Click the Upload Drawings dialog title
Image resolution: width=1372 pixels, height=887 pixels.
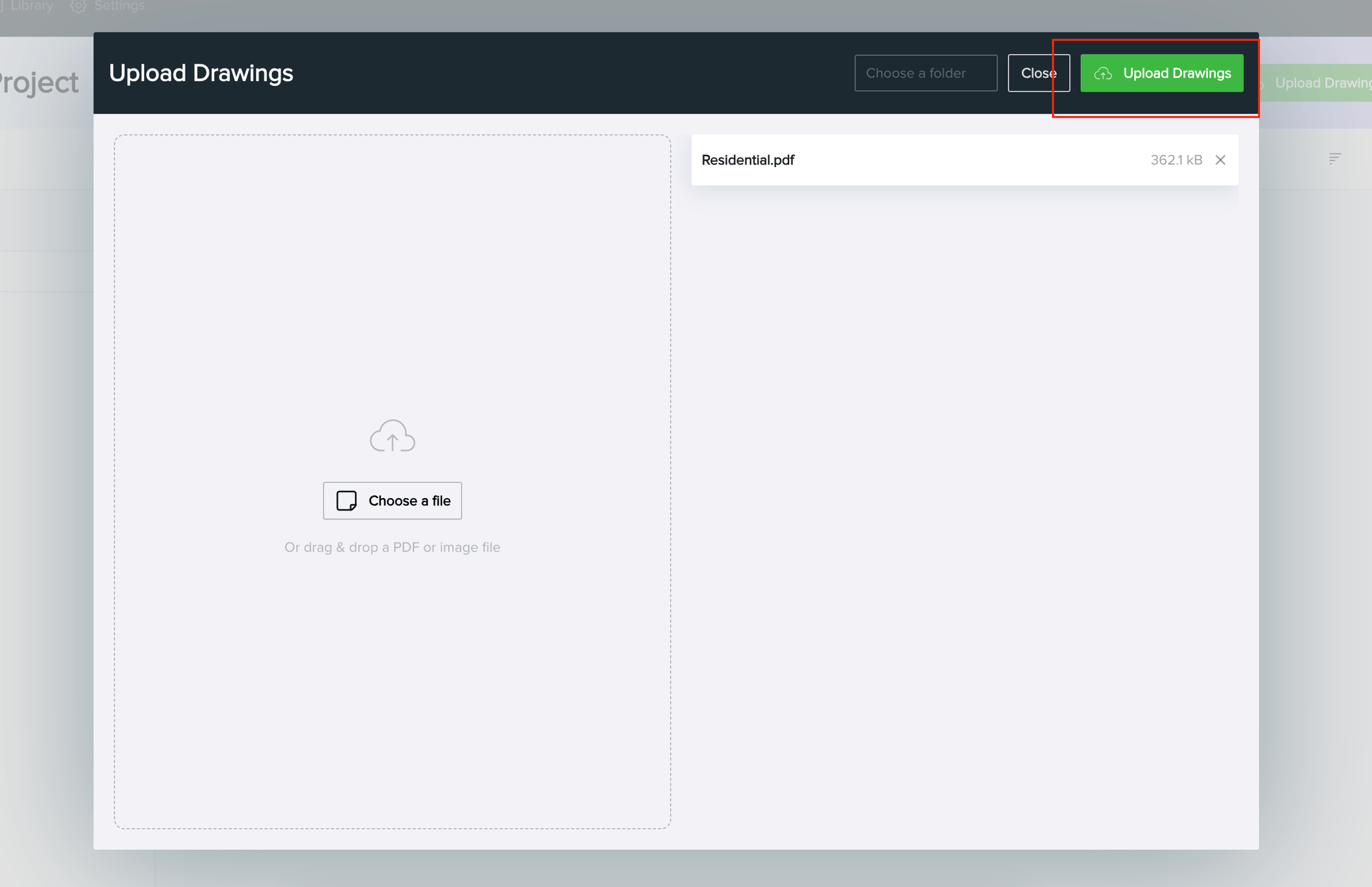click(201, 73)
